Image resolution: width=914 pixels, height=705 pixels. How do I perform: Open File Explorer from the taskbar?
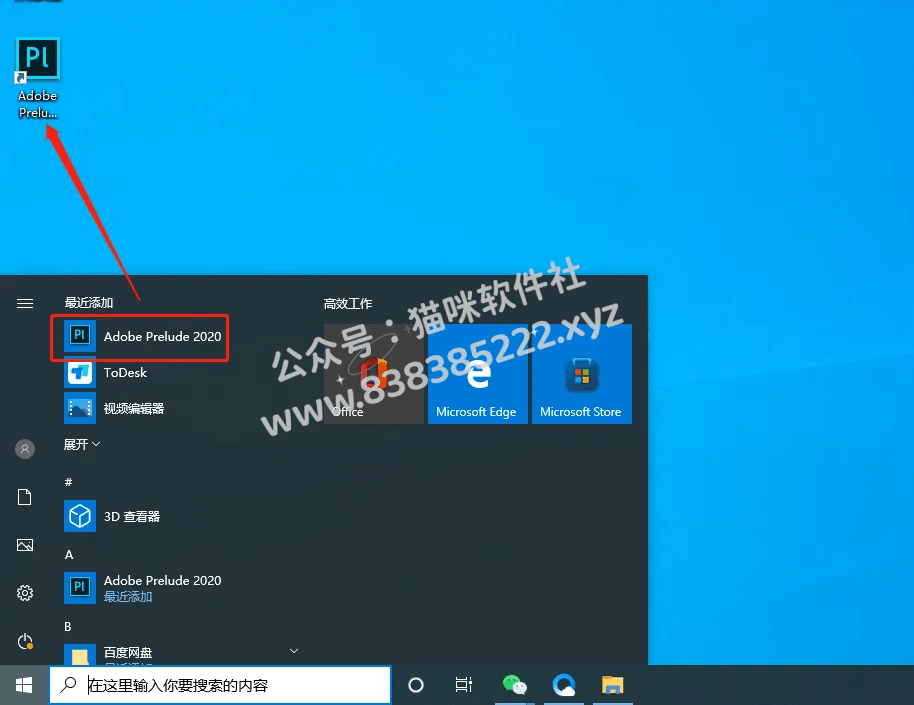[613, 685]
